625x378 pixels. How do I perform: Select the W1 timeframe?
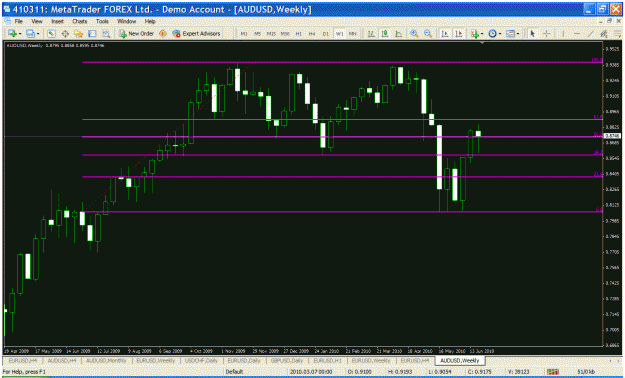(x=340, y=34)
